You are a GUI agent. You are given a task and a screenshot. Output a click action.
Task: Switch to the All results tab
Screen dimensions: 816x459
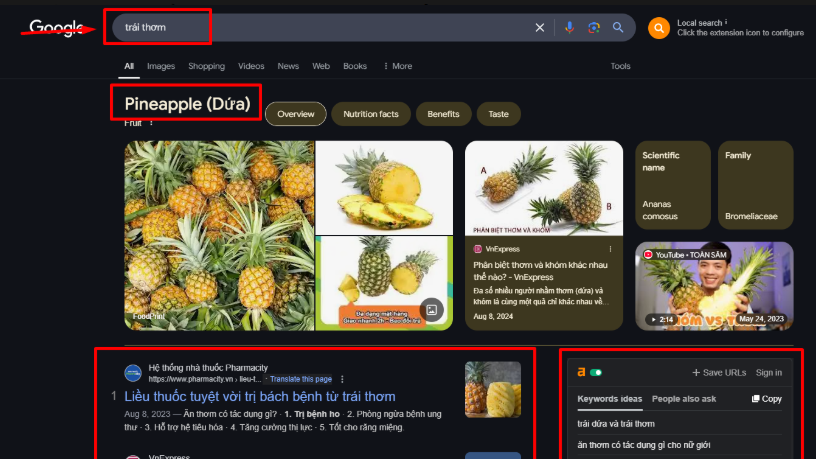click(x=129, y=66)
